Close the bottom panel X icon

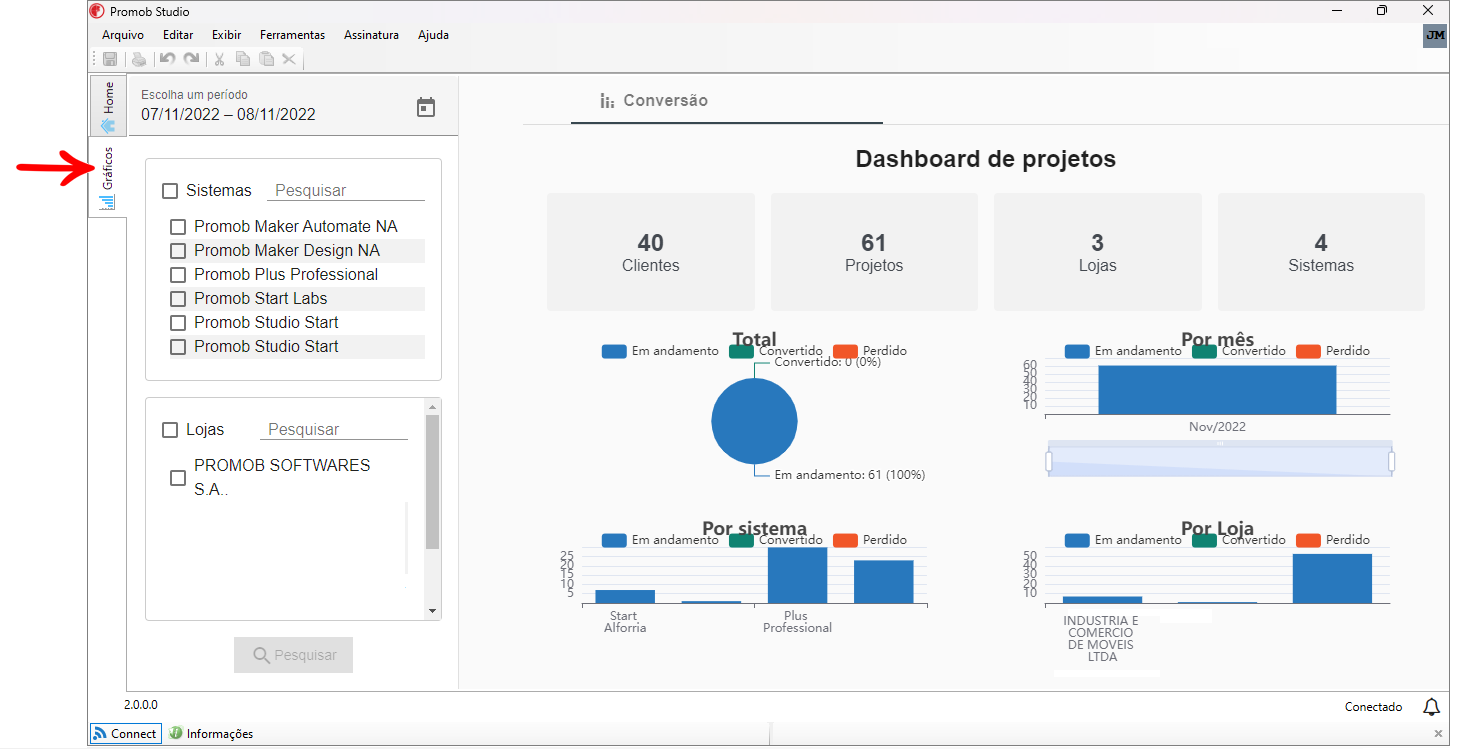coord(1438,734)
